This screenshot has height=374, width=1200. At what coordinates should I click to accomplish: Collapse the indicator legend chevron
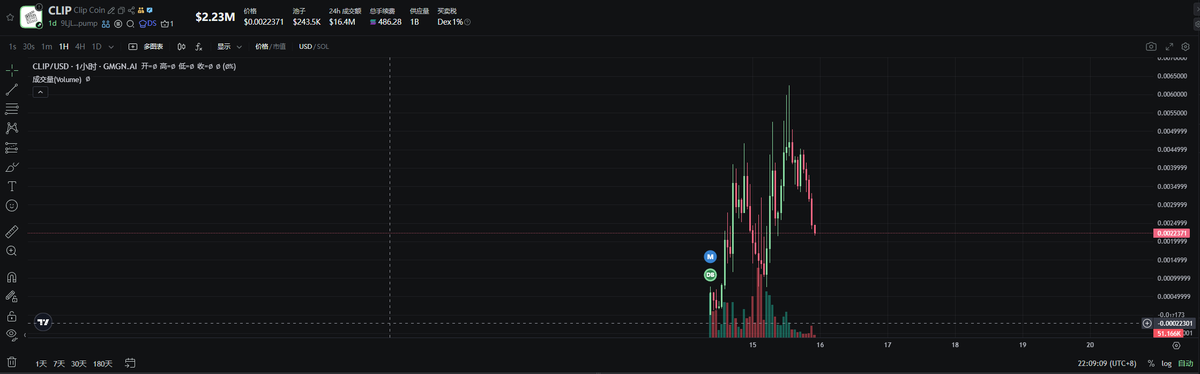(x=40, y=91)
